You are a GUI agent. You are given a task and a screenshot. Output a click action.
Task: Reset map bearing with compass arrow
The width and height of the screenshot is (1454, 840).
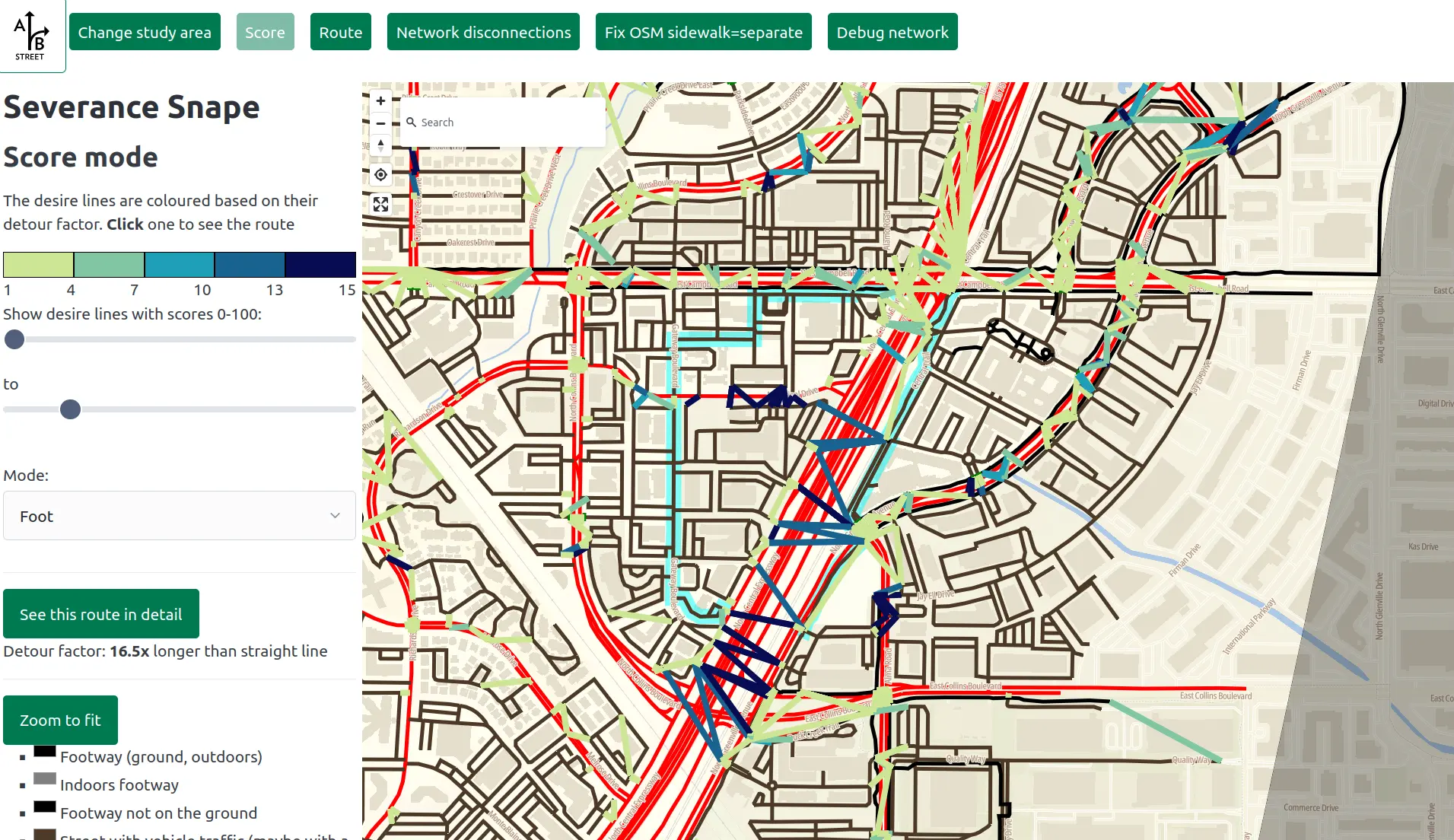380,145
